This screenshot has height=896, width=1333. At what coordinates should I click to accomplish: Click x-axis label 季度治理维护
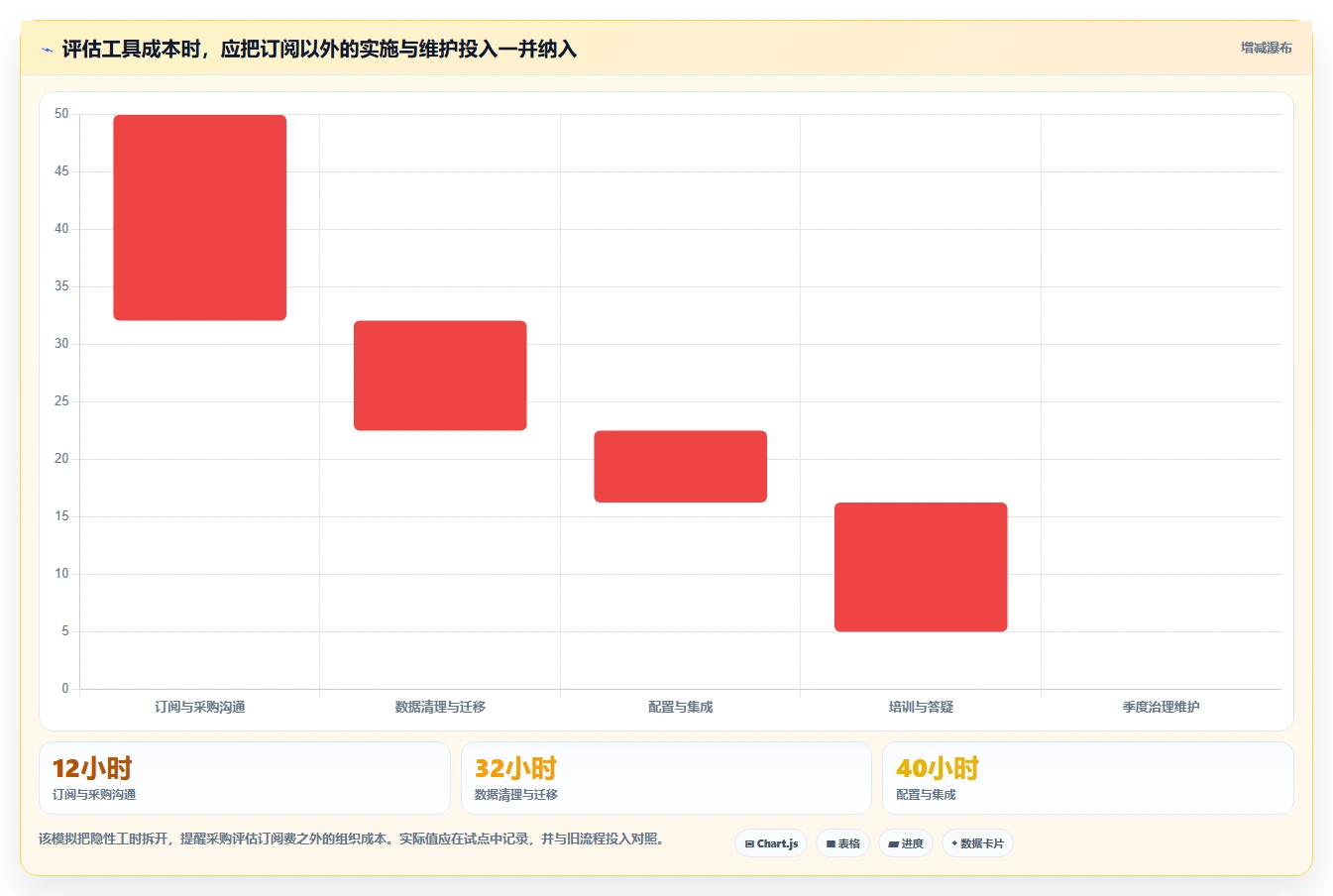1161,707
